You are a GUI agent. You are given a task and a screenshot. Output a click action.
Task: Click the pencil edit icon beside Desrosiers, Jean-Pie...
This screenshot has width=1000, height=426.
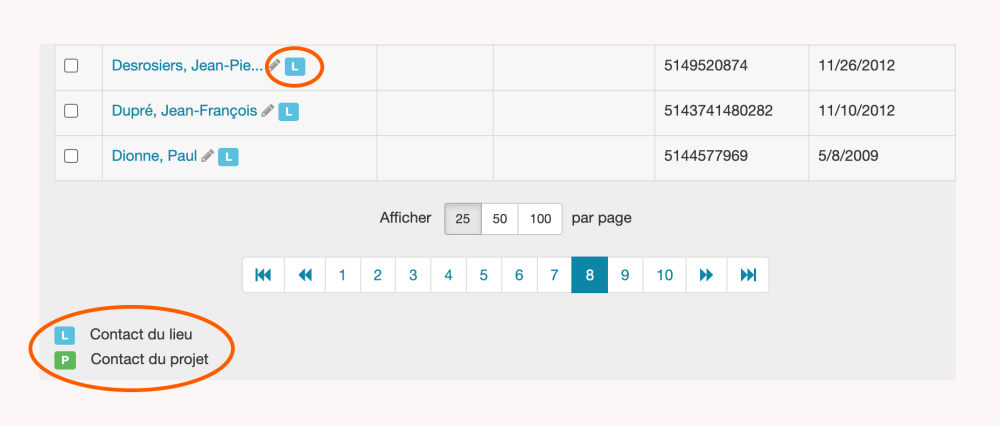(x=275, y=65)
